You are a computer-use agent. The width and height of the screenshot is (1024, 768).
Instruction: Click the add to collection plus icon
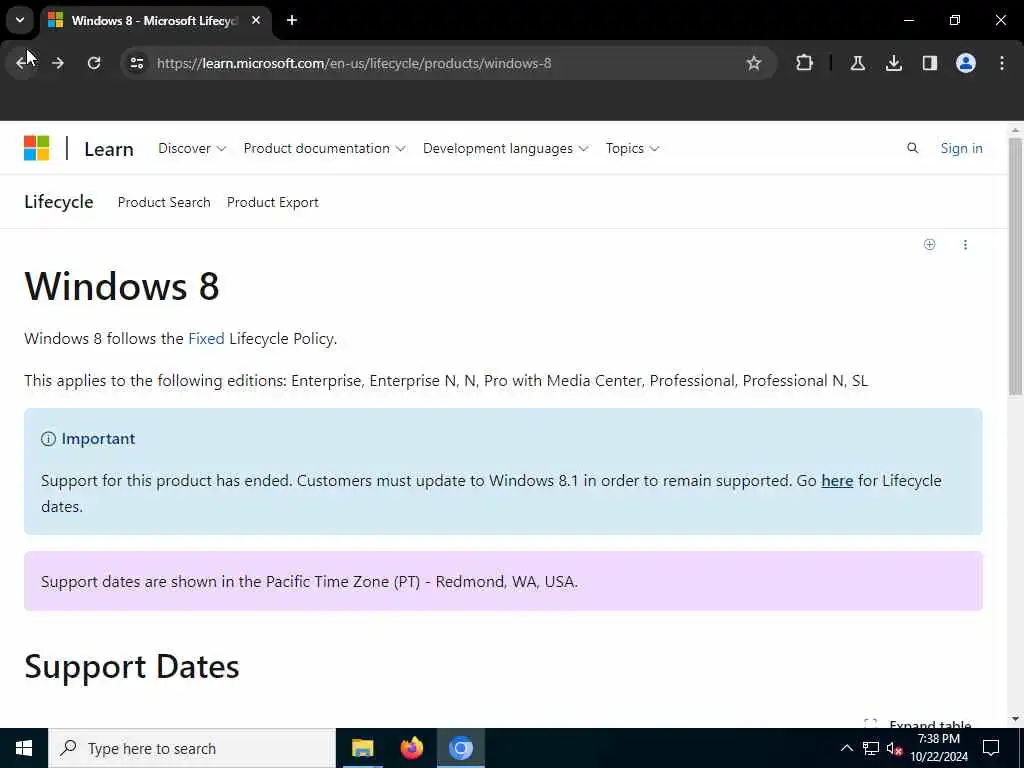coord(929,244)
